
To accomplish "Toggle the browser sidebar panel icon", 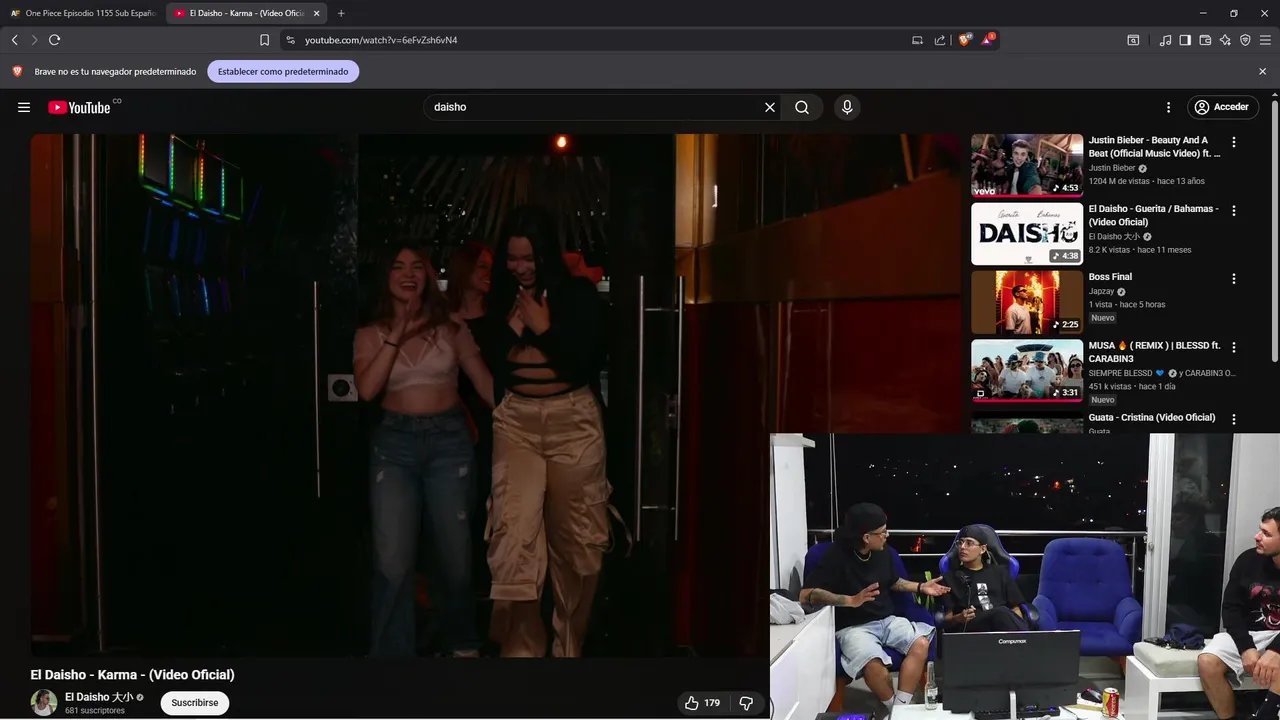I will pos(1185,40).
